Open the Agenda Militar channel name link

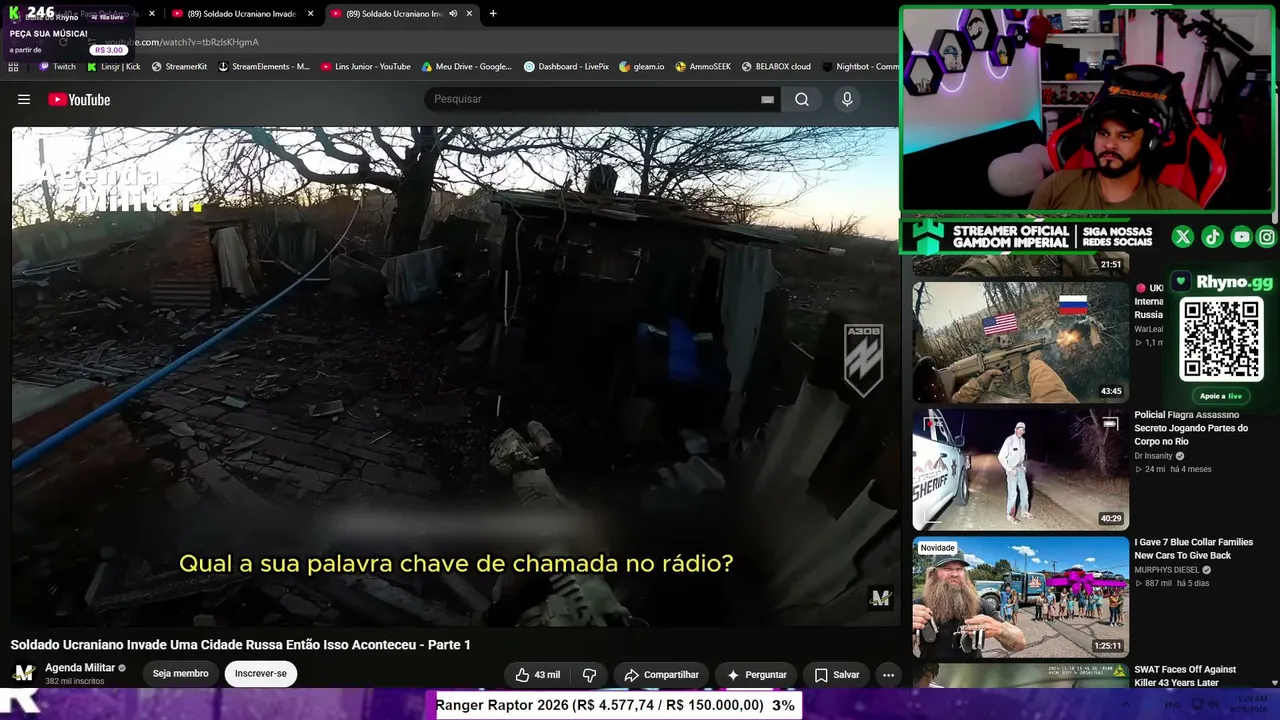80,668
